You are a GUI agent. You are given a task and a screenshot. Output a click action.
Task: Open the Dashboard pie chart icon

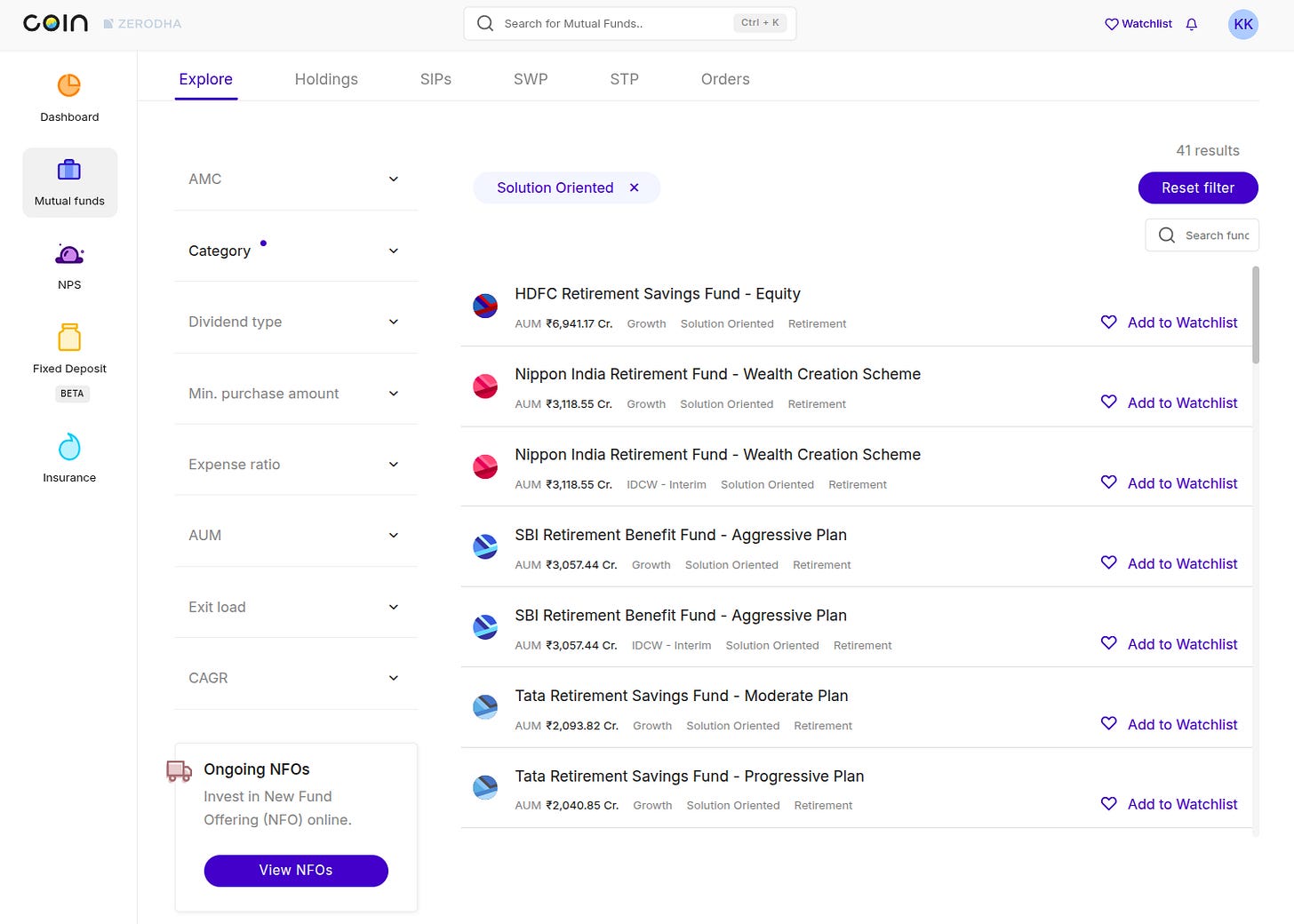click(x=69, y=85)
